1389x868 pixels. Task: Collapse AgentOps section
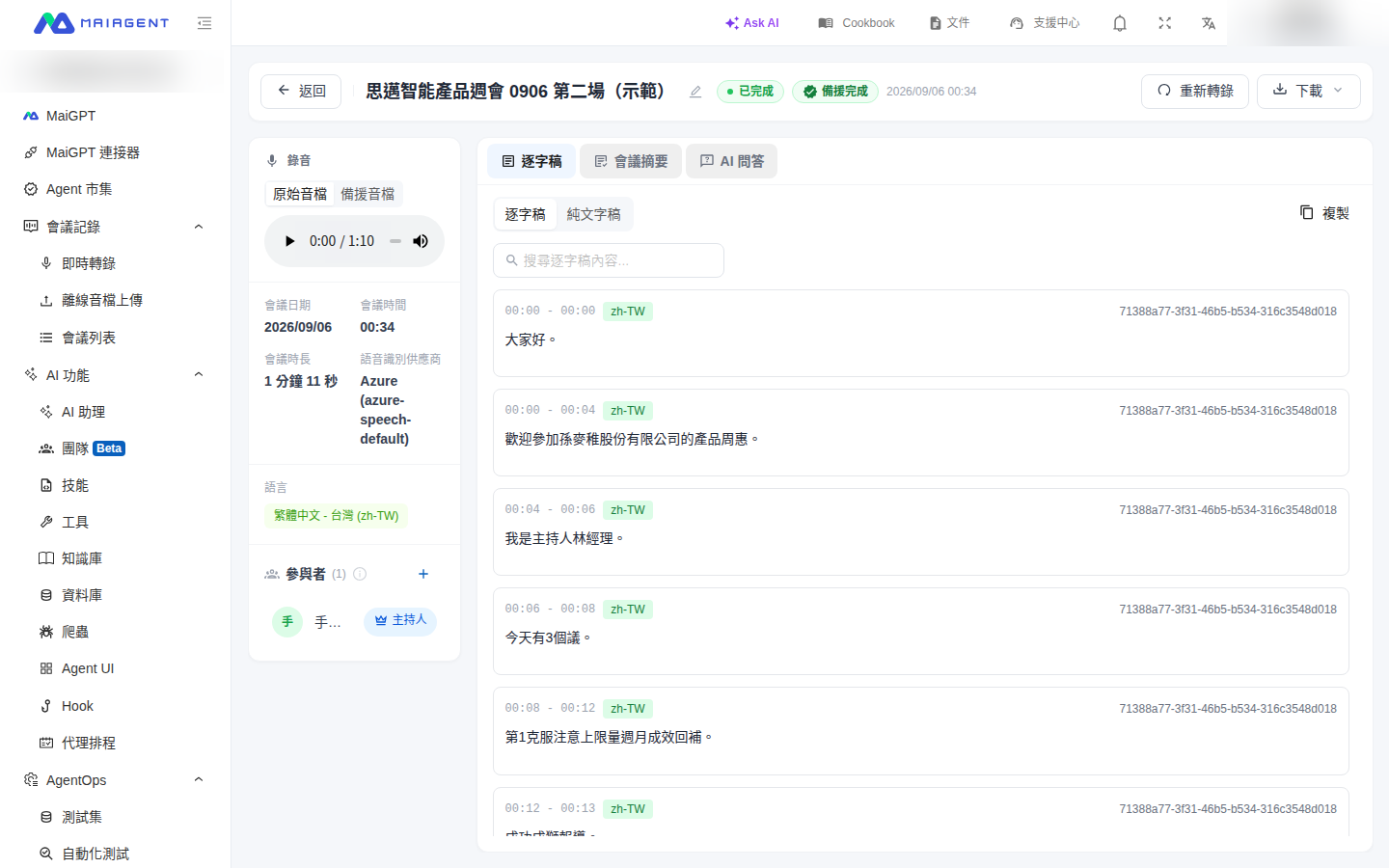(x=199, y=779)
